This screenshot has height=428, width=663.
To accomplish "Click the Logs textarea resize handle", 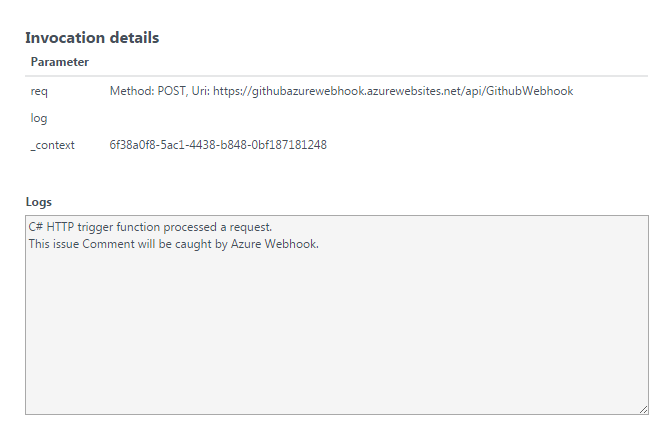I will (643, 409).
